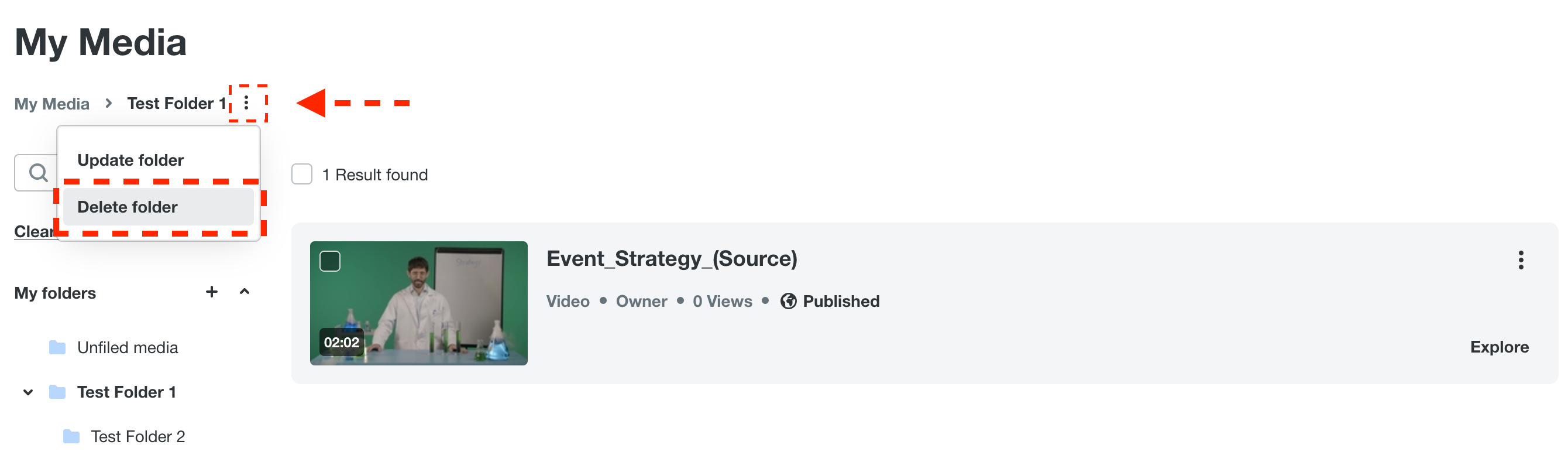Check the Event_Strategy video thumbnail checkbox
1568x472 pixels.
pyautogui.click(x=330, y=261)
